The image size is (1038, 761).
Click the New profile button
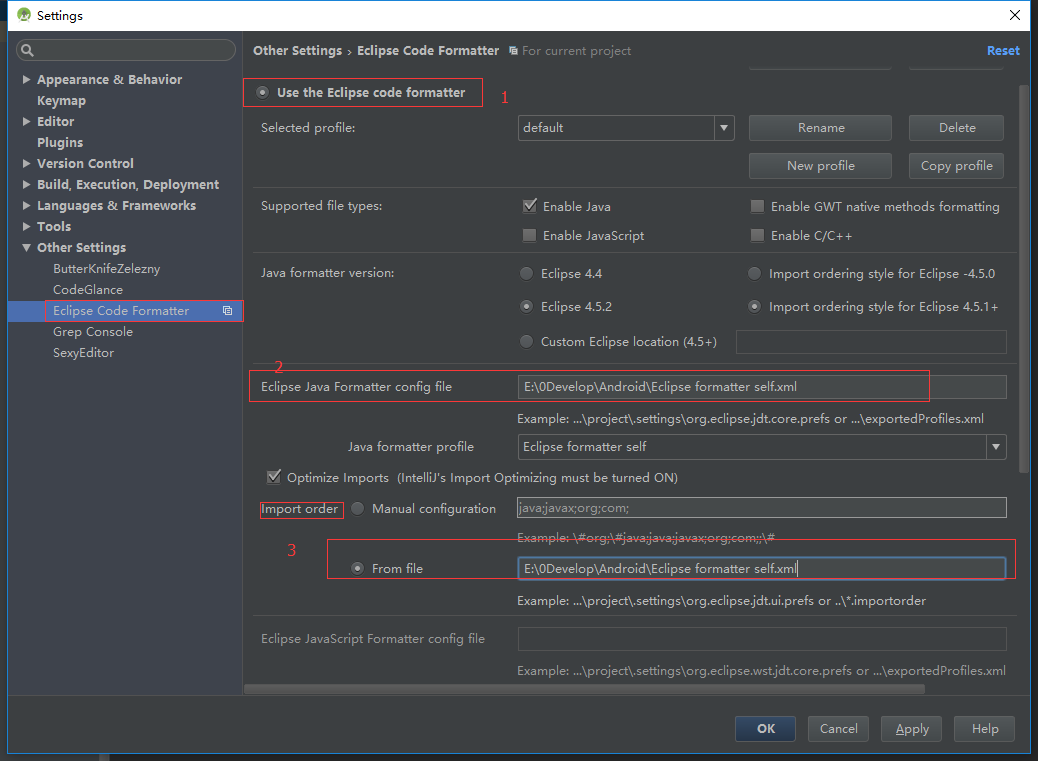click(x=820, y=165)
